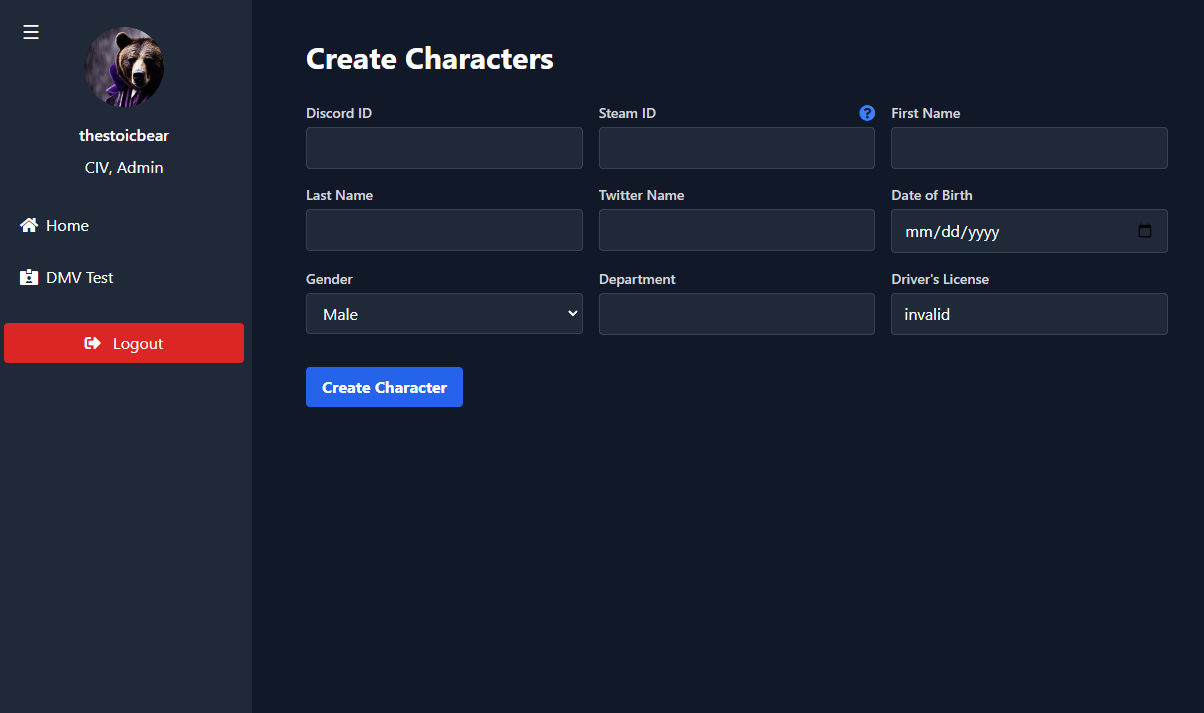Screen dimensions: 1204x713
Task: Click the bear profile avatar
Action: tap(124, 67)
